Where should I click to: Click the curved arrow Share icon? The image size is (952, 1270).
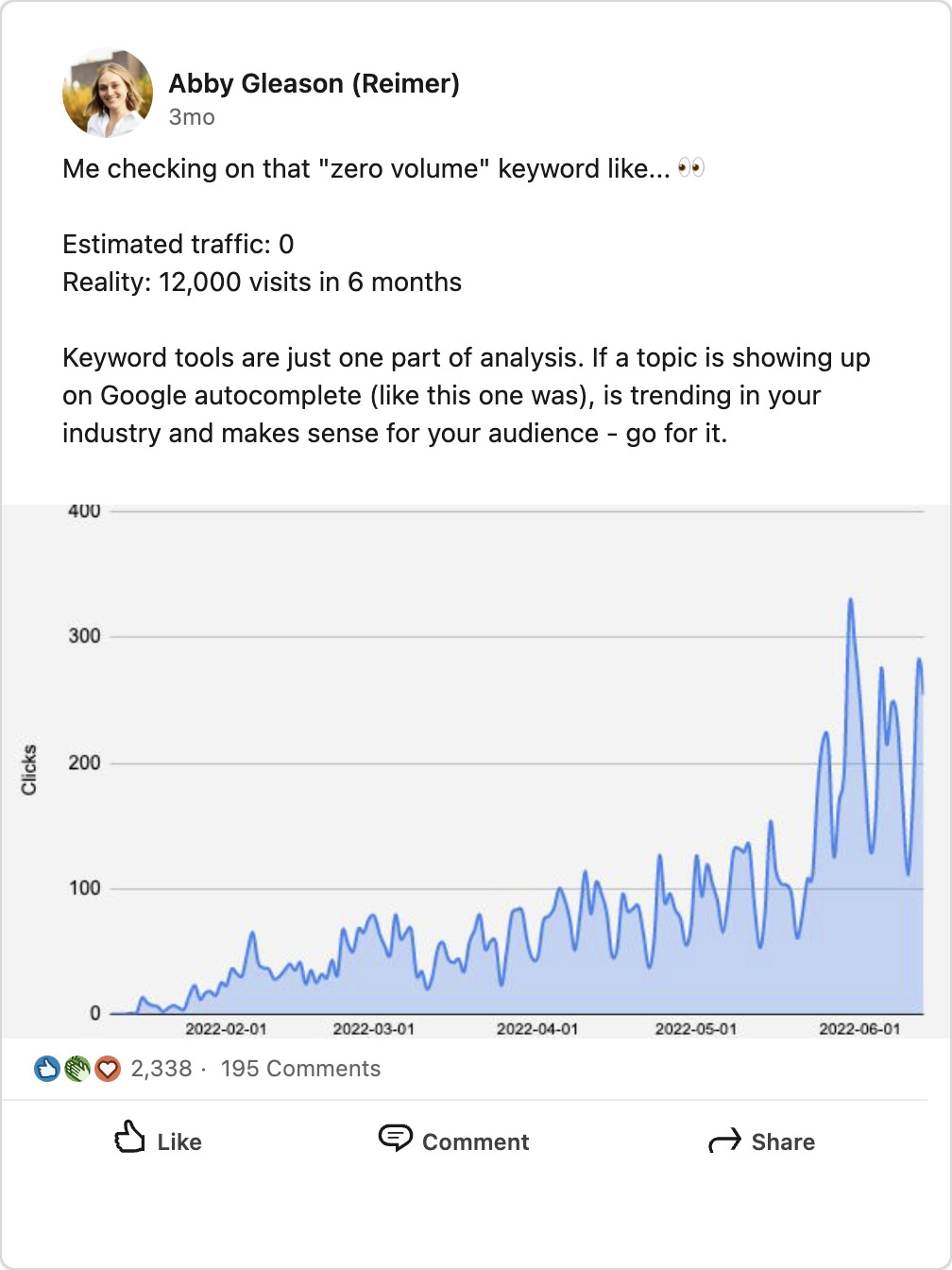(724, 1141)
